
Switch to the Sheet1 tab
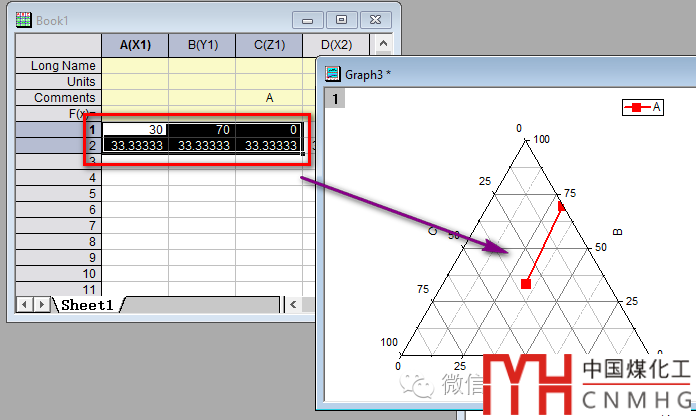tap(86, 305)
